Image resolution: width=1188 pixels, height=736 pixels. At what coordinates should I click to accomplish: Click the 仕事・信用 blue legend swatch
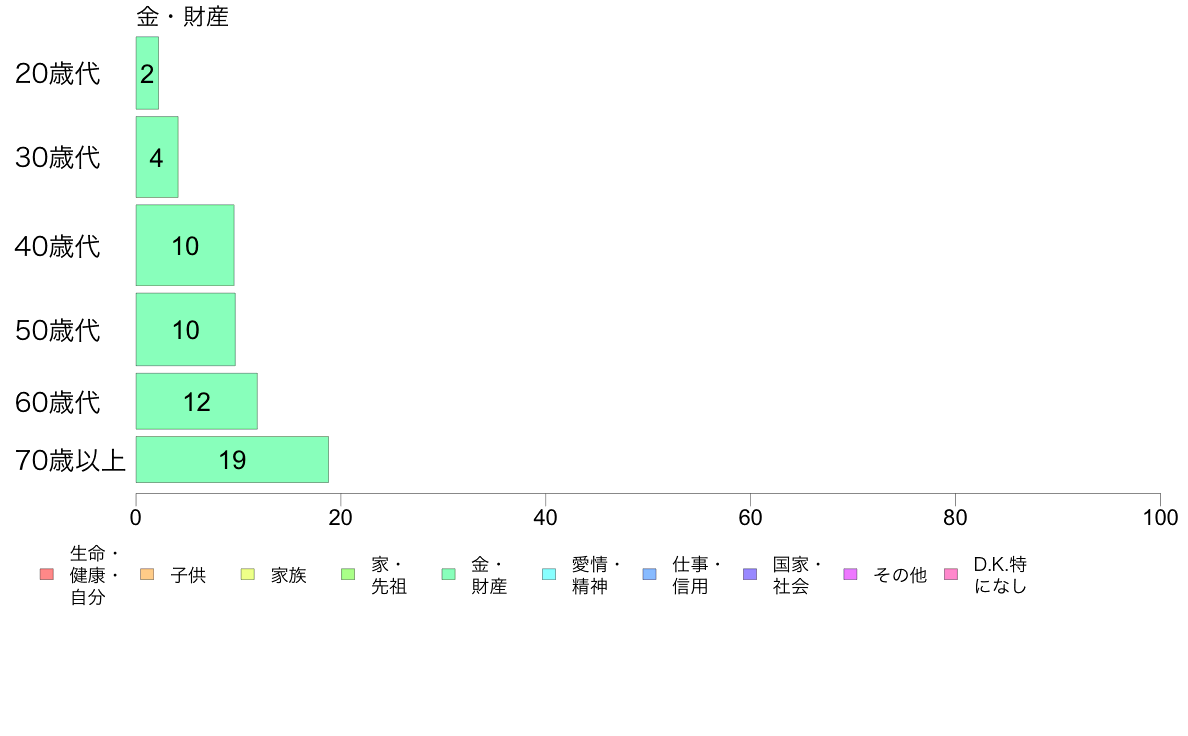pyautogui.click(x=649, y=575)
